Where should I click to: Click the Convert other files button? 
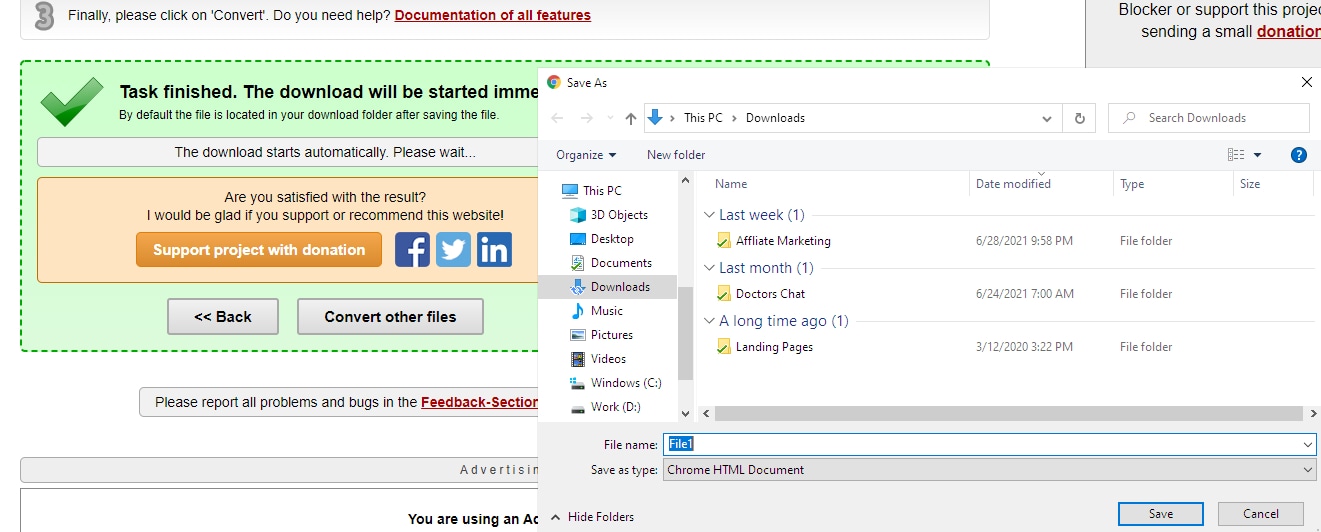point(390,317)
